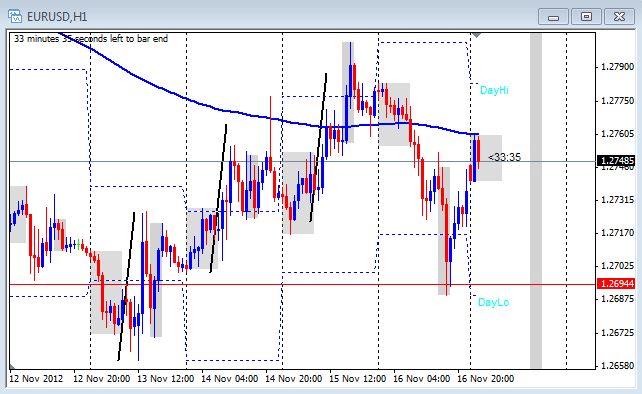Click the 15 Nov 12:00 time label
Viewport: 642px width, 394px height.
click(357, 378)
